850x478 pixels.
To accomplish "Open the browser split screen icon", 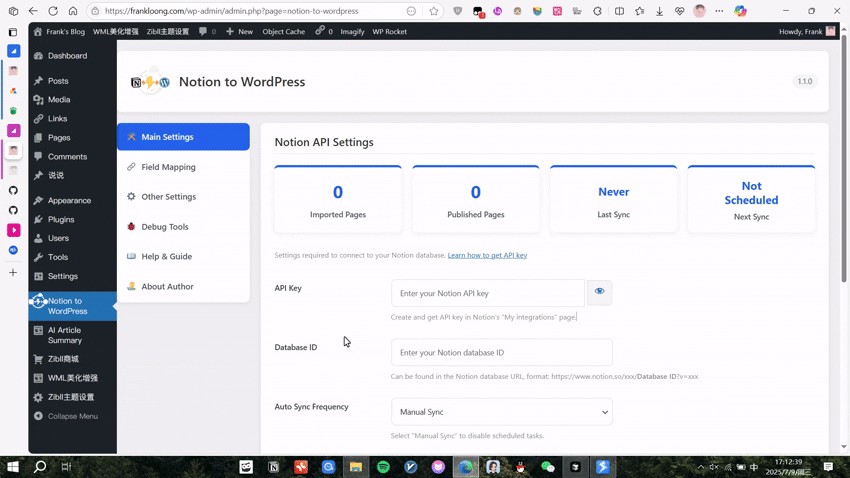I will 619,11.
